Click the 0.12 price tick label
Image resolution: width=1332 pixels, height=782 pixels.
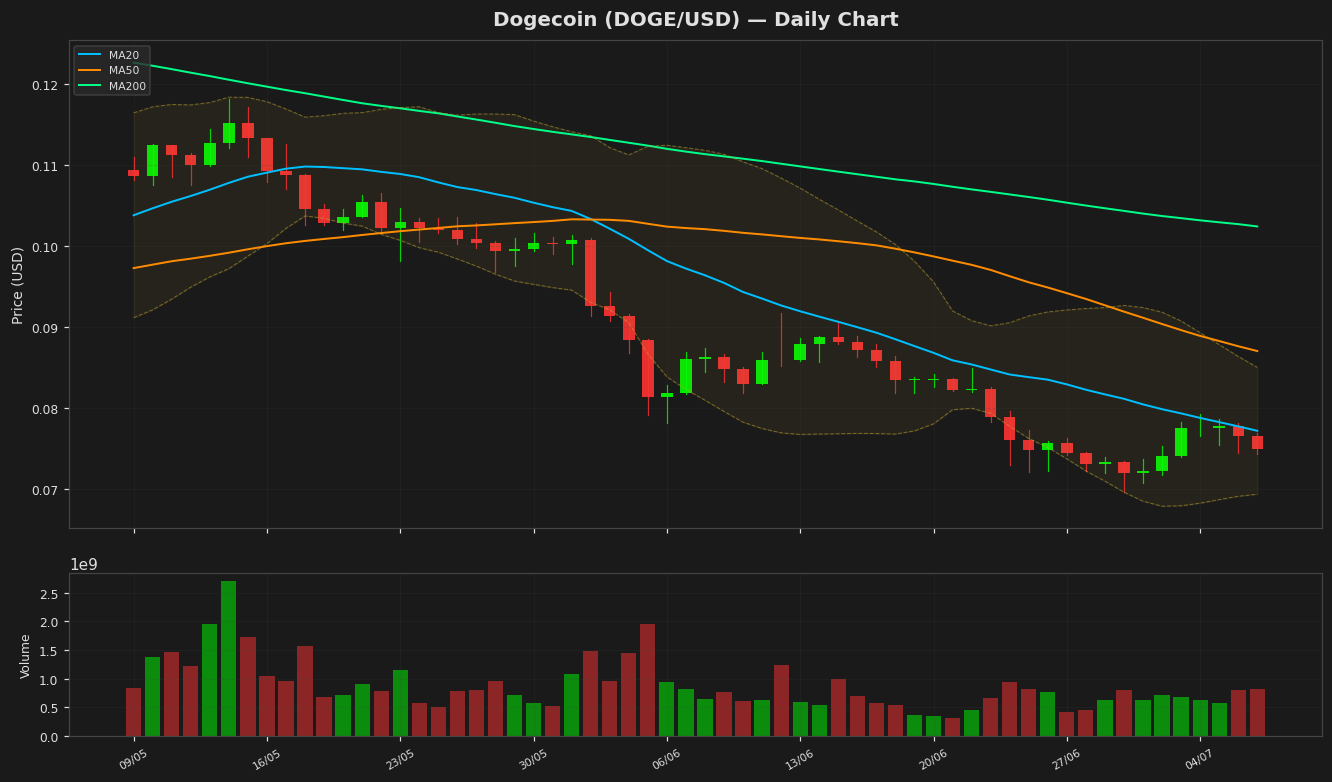coord(46,85)
